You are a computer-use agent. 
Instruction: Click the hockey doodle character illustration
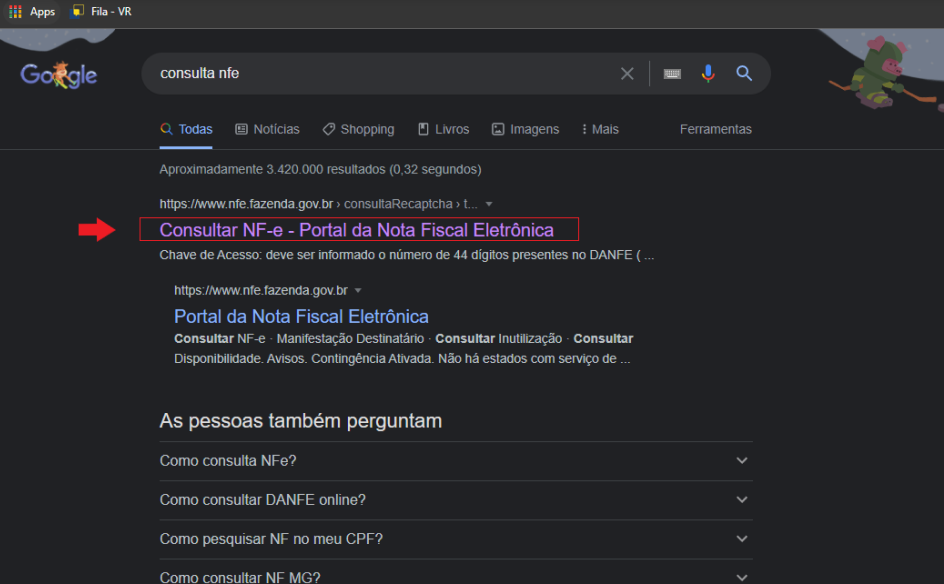click(881, 73)
